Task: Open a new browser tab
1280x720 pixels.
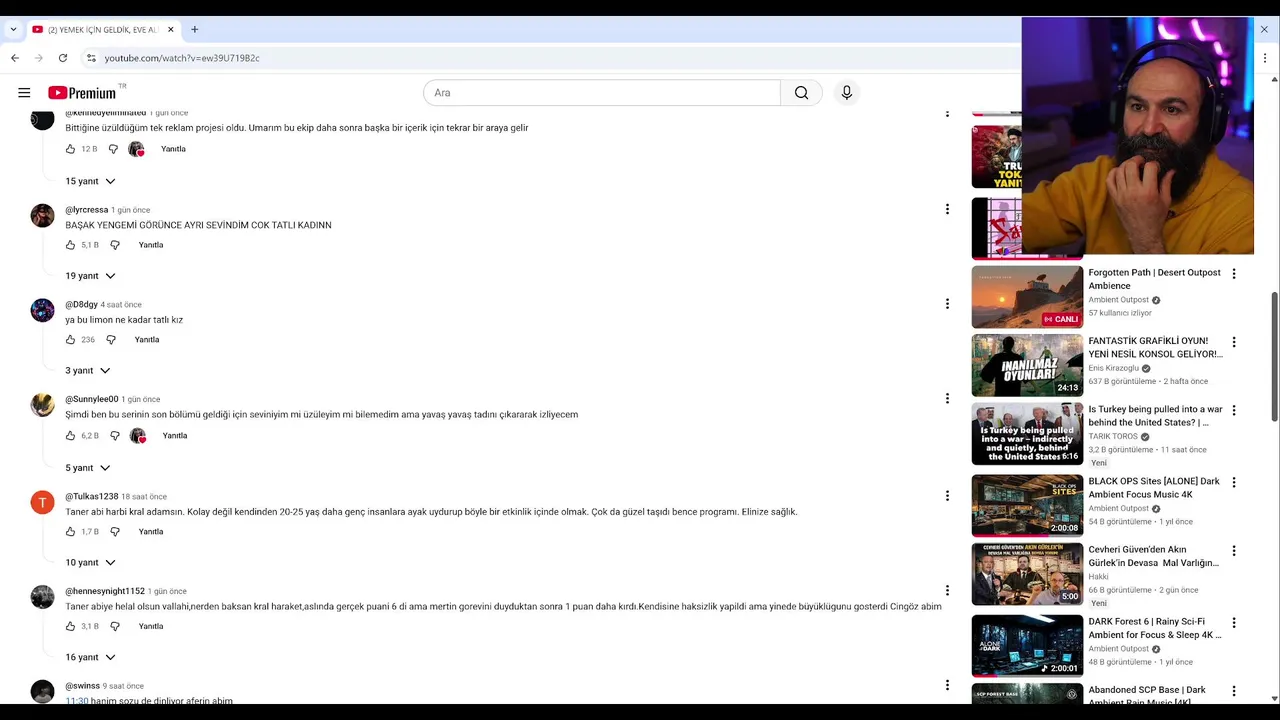Action: (x=195, y=29)
